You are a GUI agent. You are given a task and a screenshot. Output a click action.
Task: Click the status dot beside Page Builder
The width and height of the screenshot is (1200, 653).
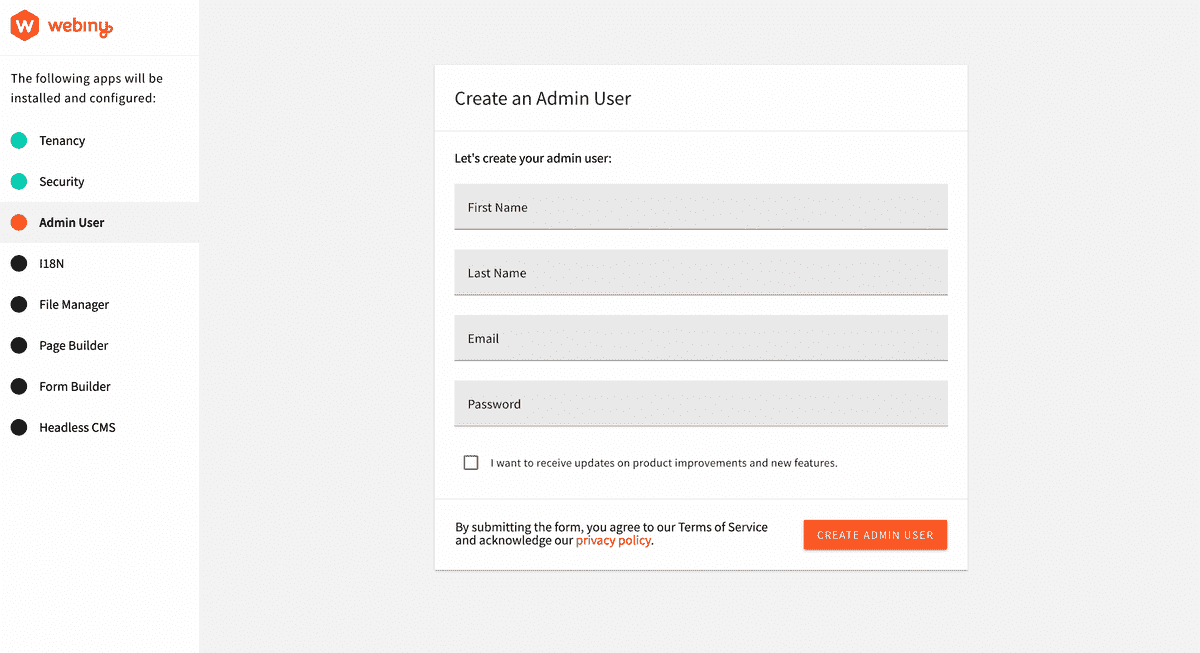point(19,345)
